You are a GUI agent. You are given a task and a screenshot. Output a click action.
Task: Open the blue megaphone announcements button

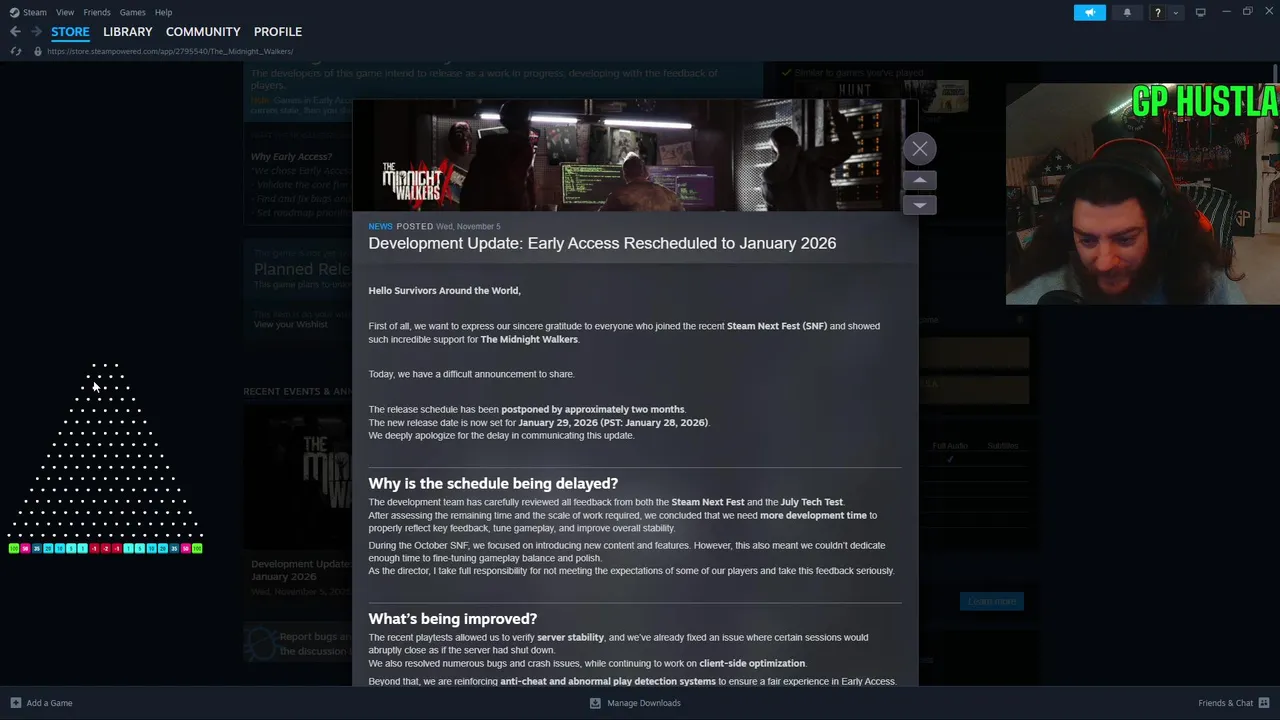pyautogui.click(x=1090, y=12)
